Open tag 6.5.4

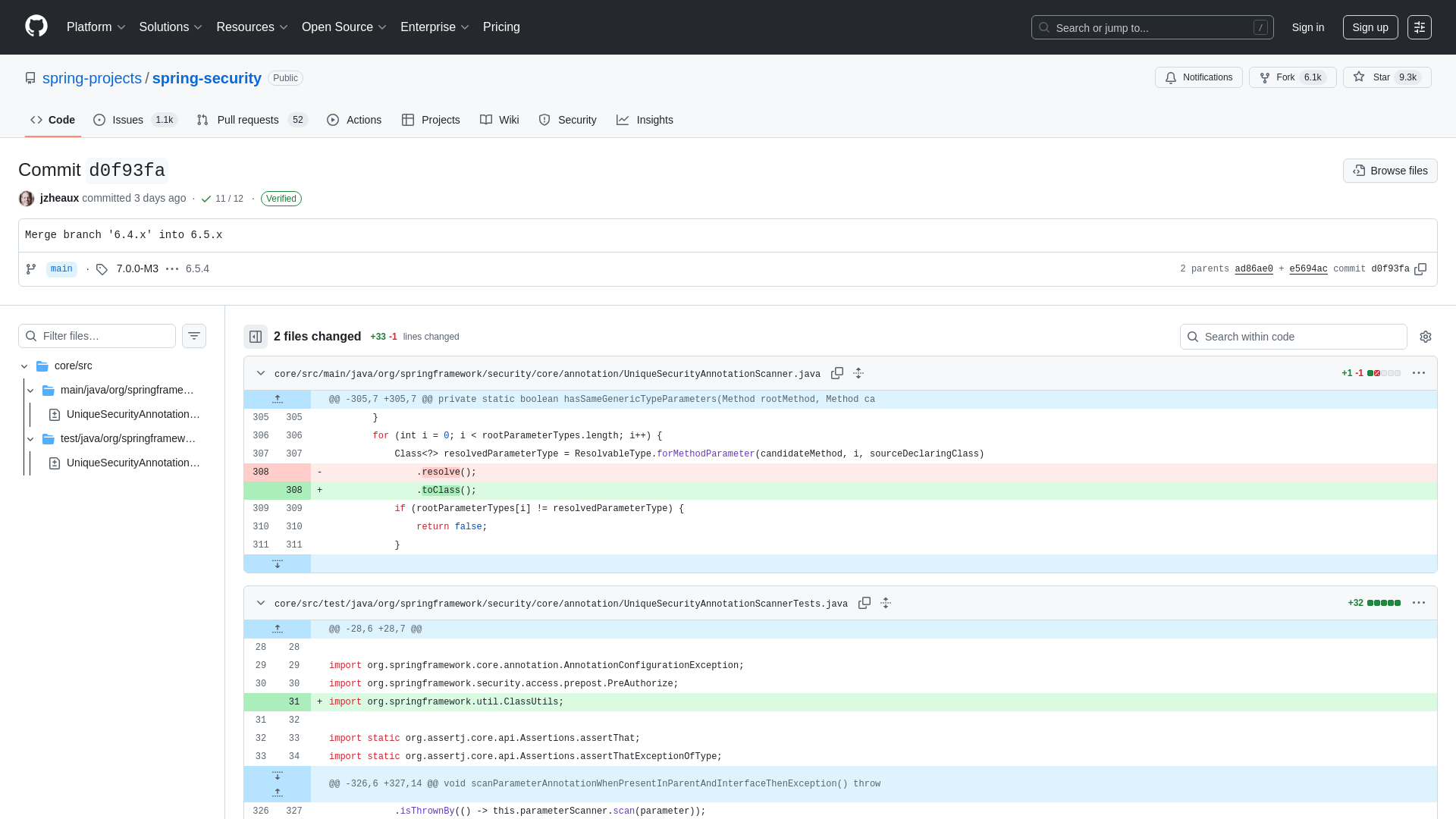(x=197, y=268)
